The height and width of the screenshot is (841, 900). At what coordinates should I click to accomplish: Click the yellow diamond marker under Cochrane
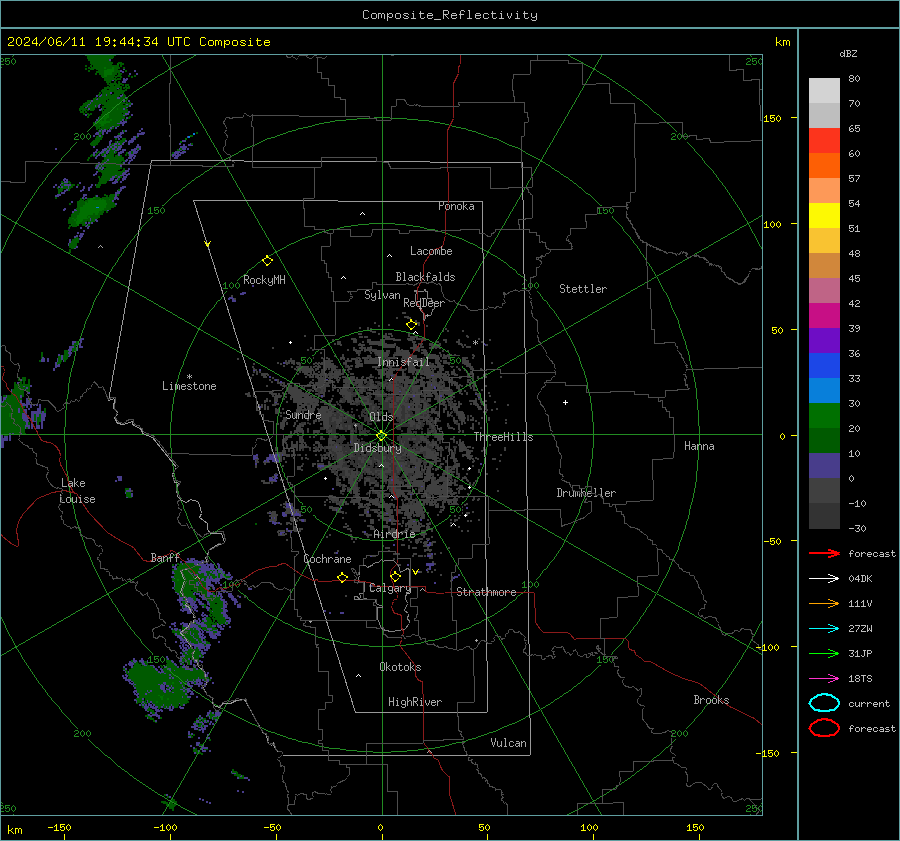(x=342, y=577)
